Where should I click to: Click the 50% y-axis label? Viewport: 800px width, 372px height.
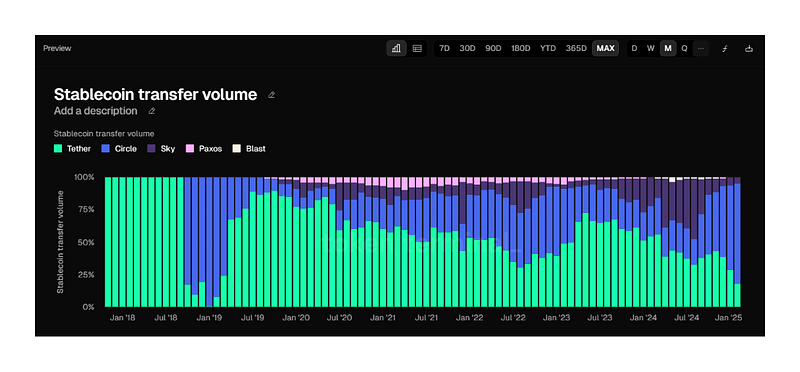86,242
